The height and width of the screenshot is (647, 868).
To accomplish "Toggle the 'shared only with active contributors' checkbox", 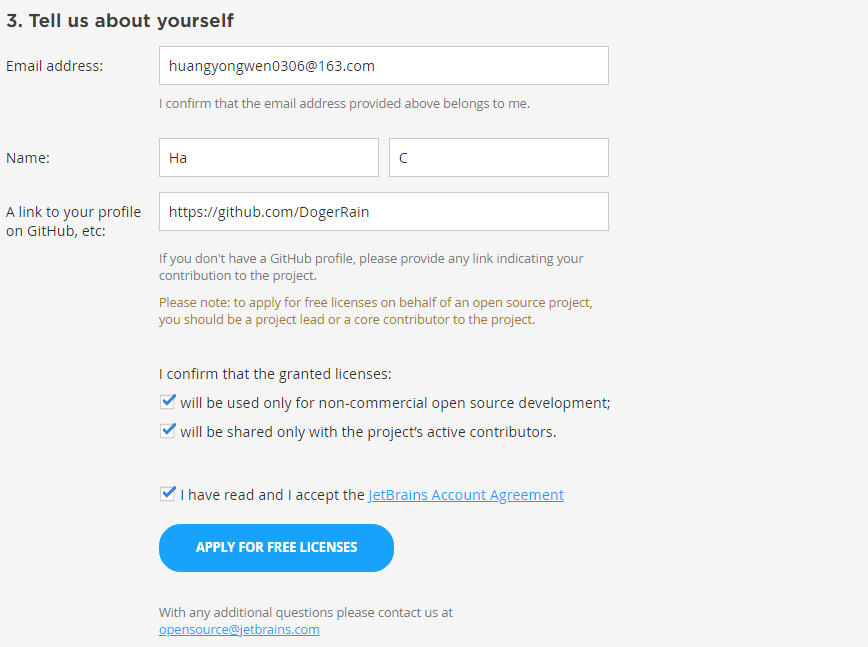I will click(x=168, y=431).
